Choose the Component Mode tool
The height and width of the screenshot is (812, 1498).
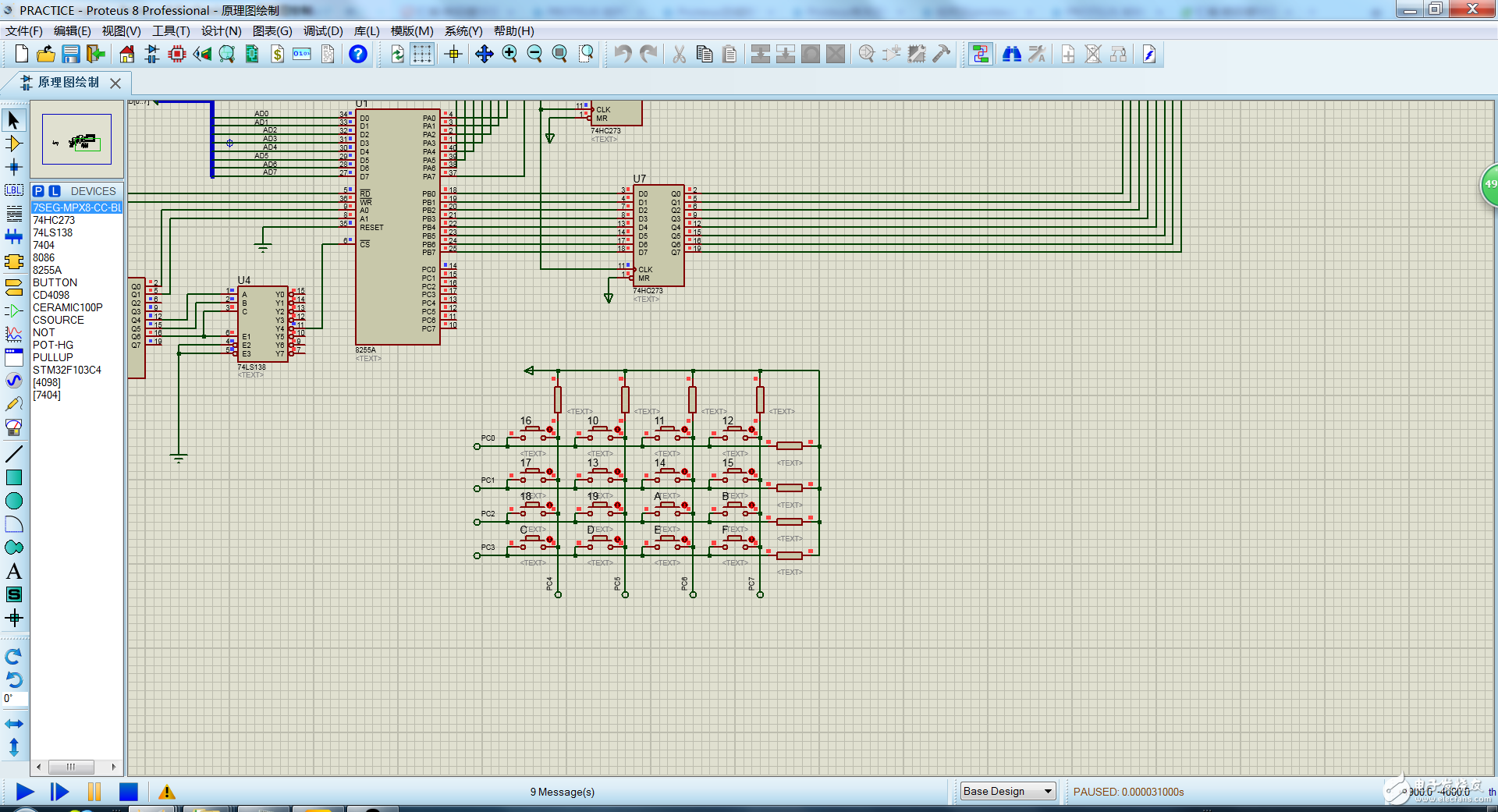(x=14, y=144)
